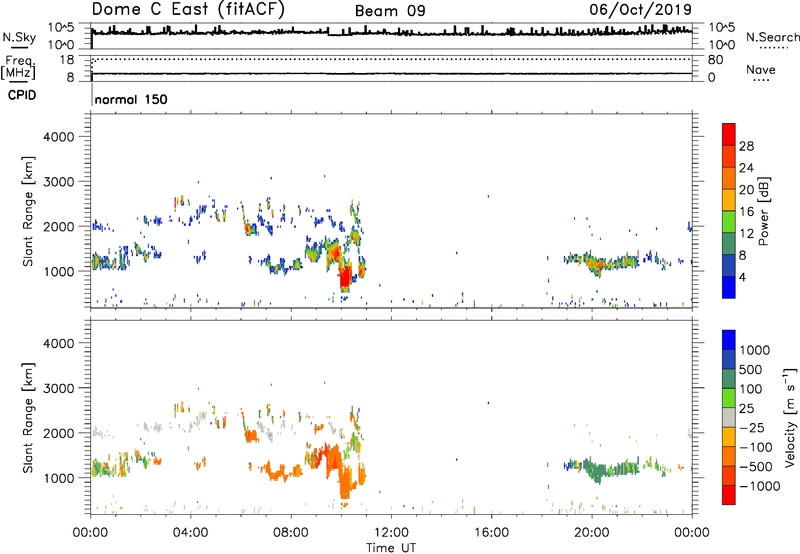Click the 'Slant Range [km]' label of the power panel
The height and width of the screenshot is (554, 800).
pyautogui.click(x=28, y=211)
